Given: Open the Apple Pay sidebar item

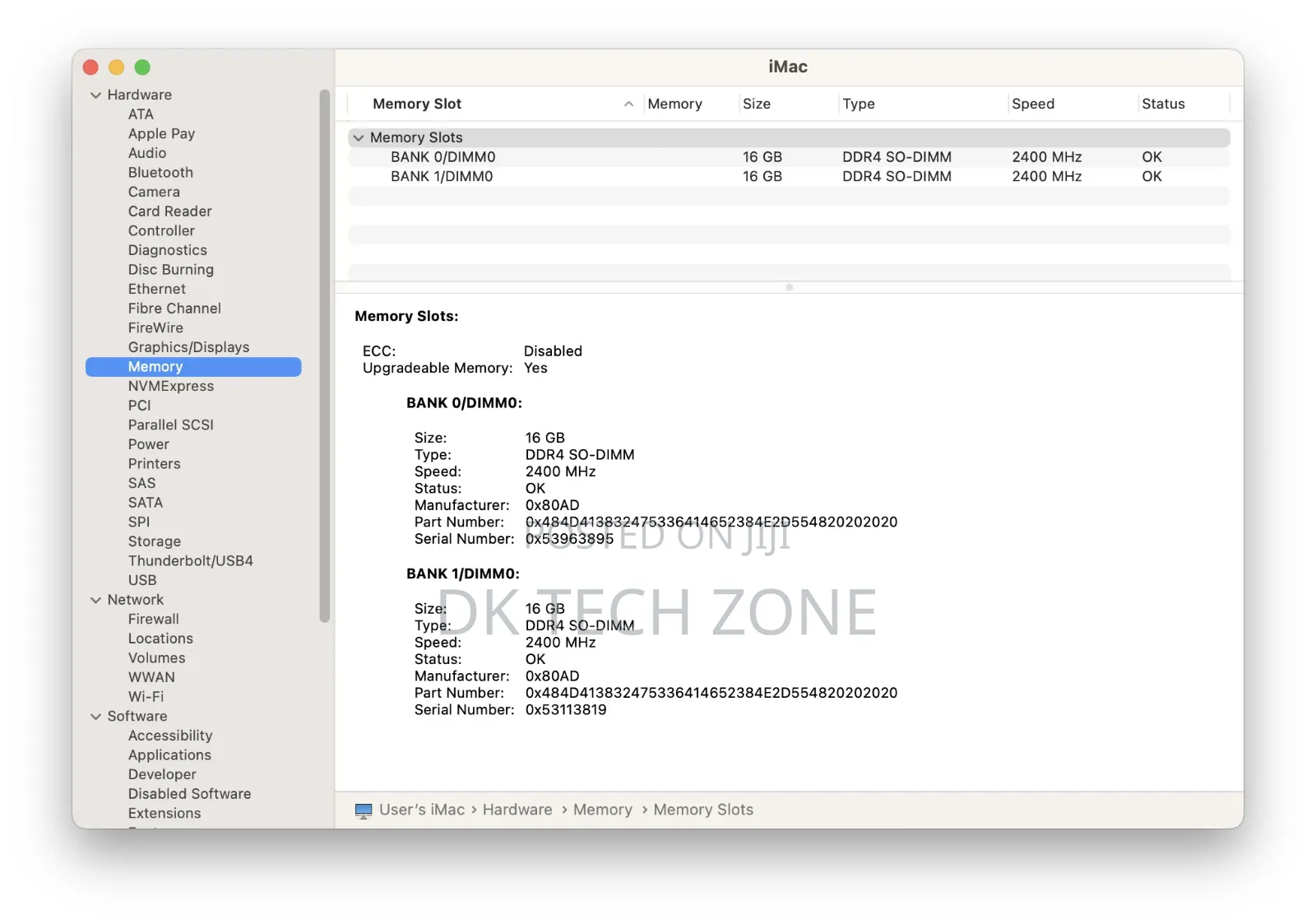Looking at the screenshot, I should [x=161, y=134].
